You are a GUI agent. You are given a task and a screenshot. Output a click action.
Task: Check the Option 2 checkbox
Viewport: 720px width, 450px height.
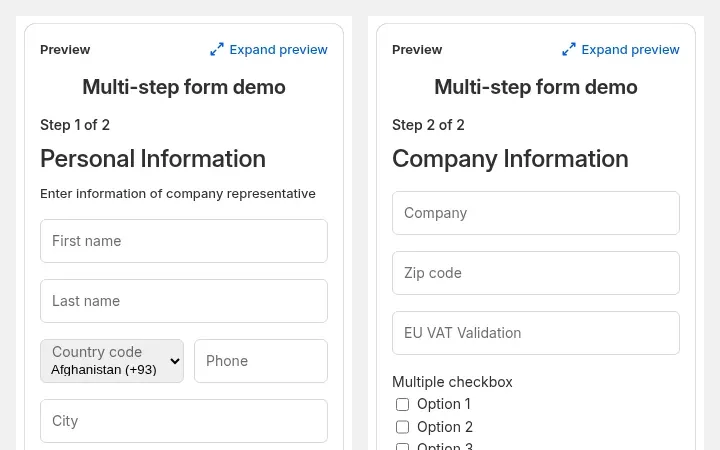[x=402, y=427]
